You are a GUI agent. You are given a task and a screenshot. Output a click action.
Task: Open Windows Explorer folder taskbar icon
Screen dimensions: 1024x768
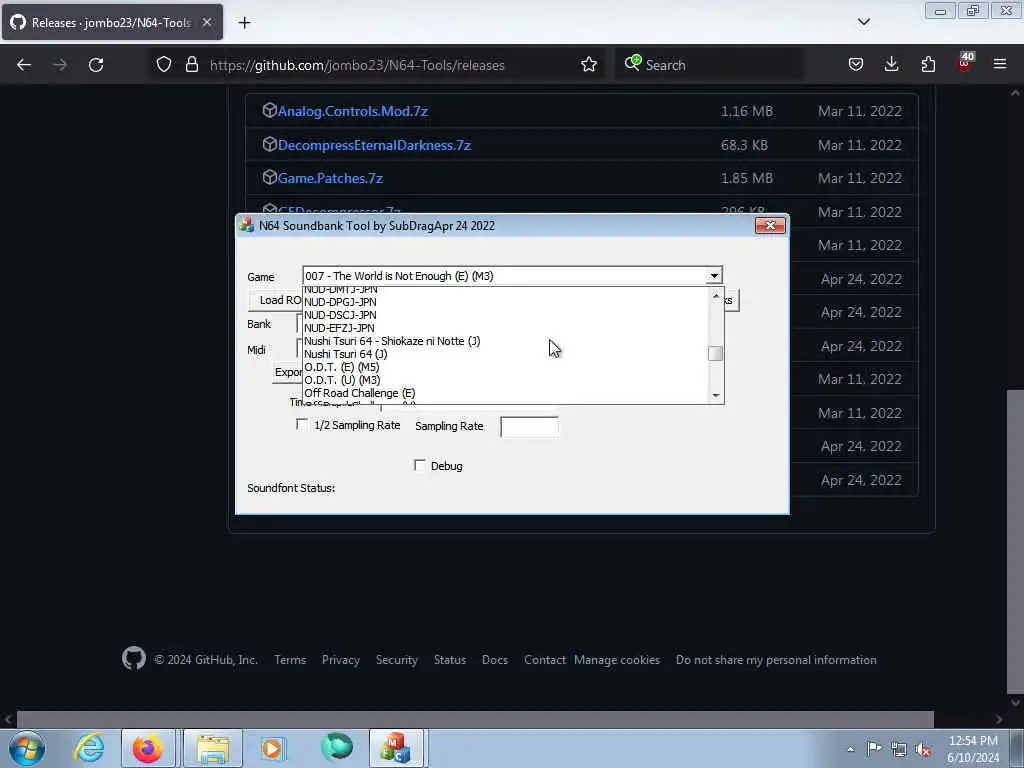coord(213,748)
